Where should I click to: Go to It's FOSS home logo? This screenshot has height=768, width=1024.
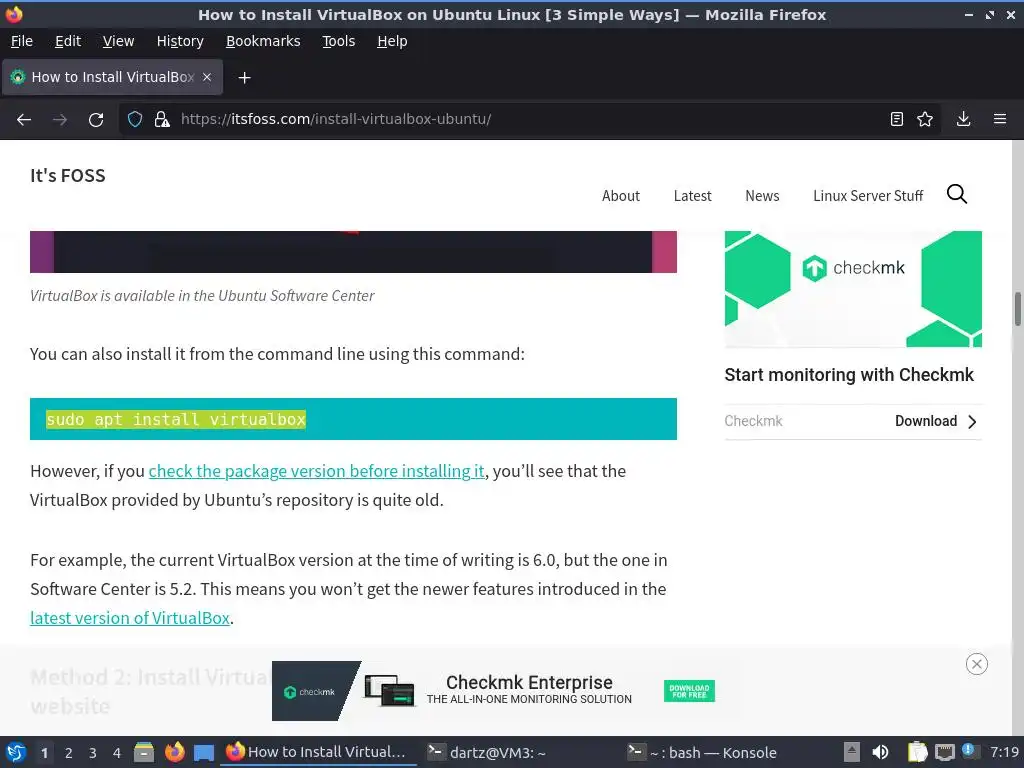point(67,176)
